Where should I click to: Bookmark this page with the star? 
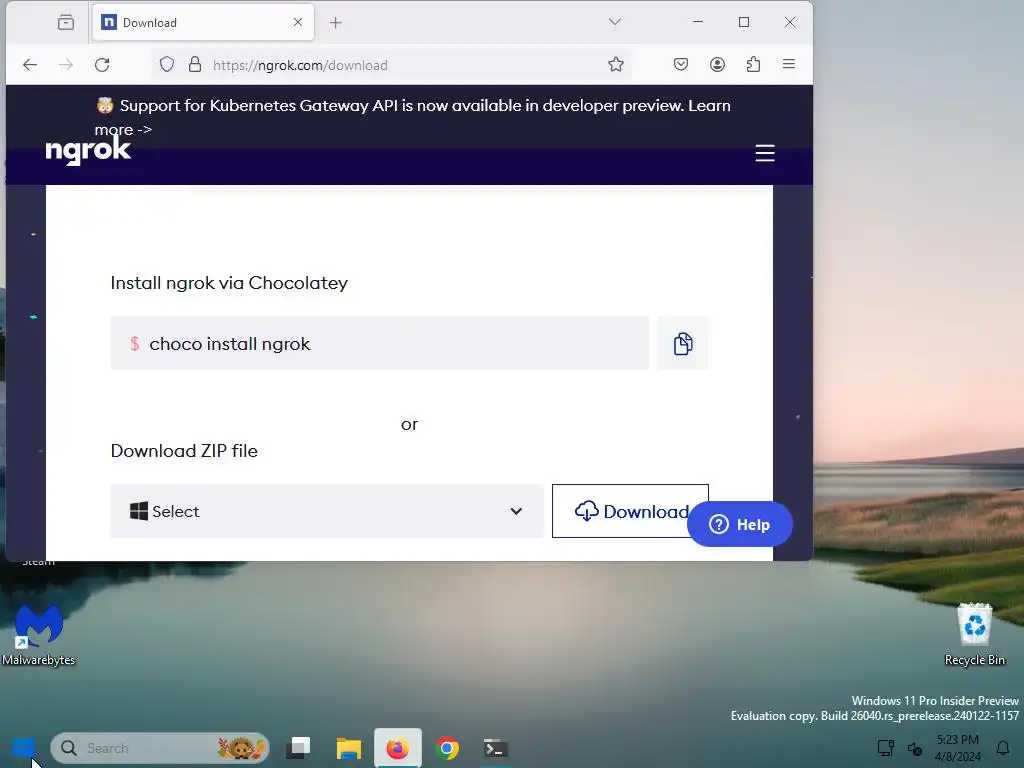coord(615,65)
